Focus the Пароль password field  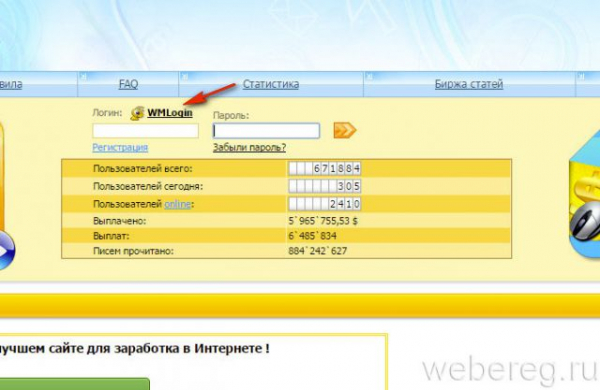click(x=266, y=131)
